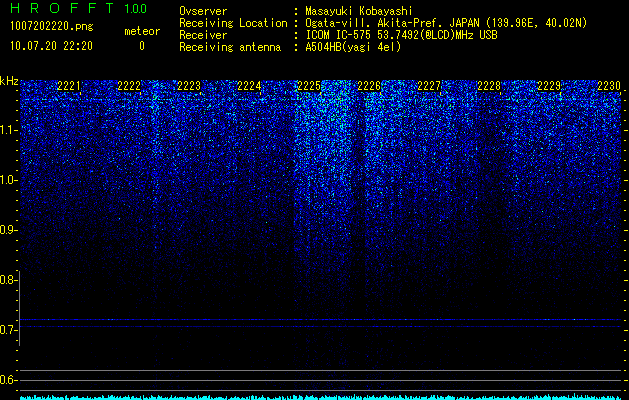Click the 0.8 kHz axis label

tap(8, 280)
